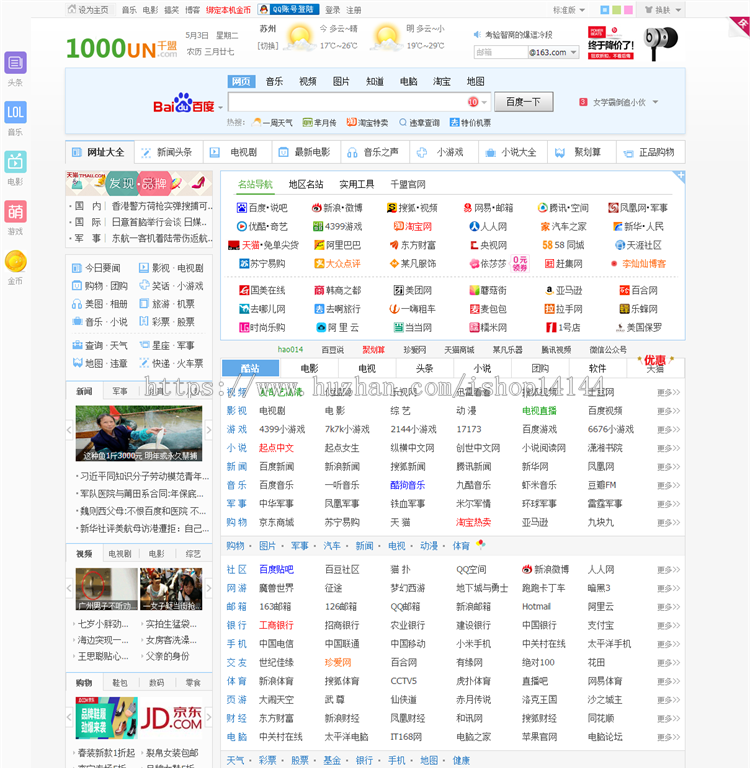This screenshot has width=750, height=768.
Task: Open the 萌 游戏 sidebar icon
Action: coord(15,212)
